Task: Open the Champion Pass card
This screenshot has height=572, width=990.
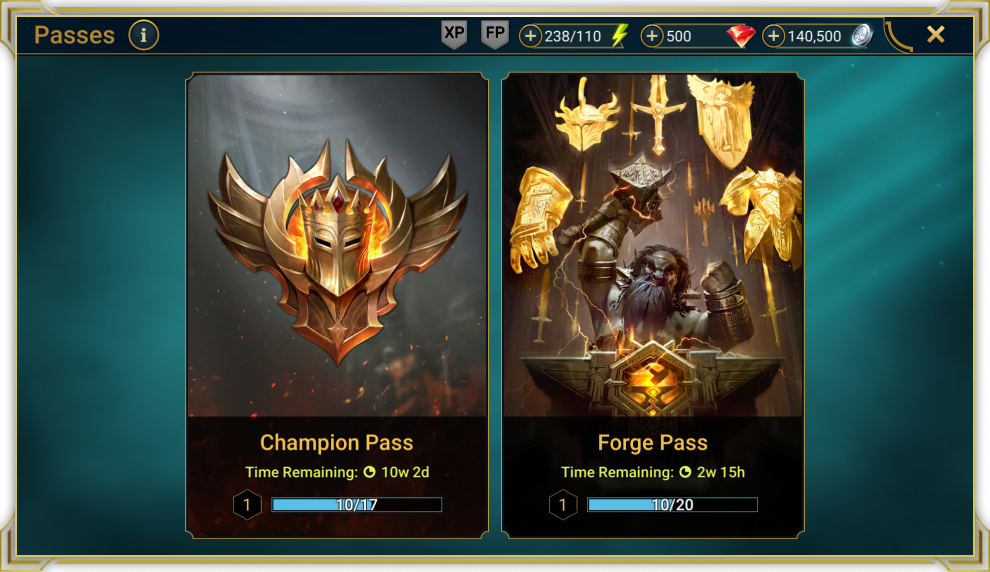Action: click(x=337, y=306)
